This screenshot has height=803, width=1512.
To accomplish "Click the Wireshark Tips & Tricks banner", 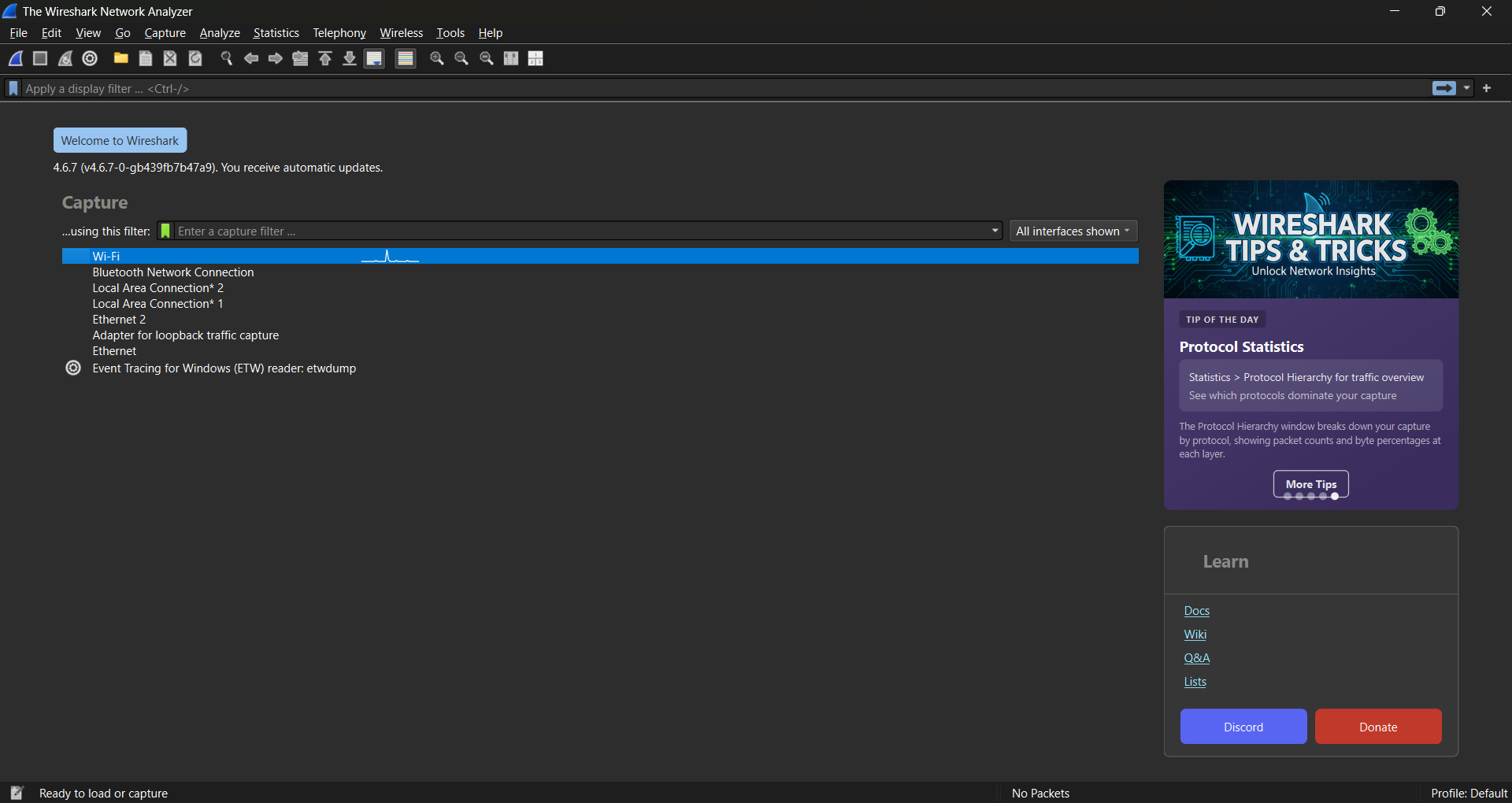I will click(x=1311, y=239).
